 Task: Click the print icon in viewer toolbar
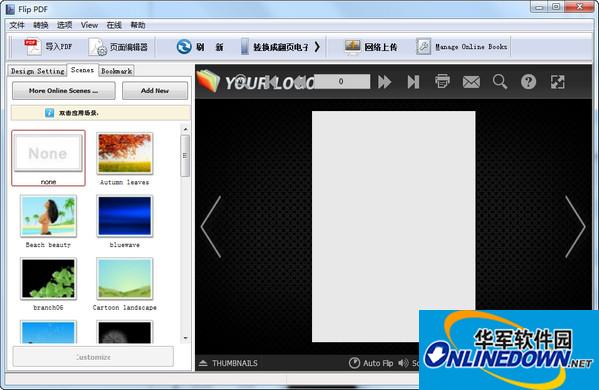[x=442, y=81]
